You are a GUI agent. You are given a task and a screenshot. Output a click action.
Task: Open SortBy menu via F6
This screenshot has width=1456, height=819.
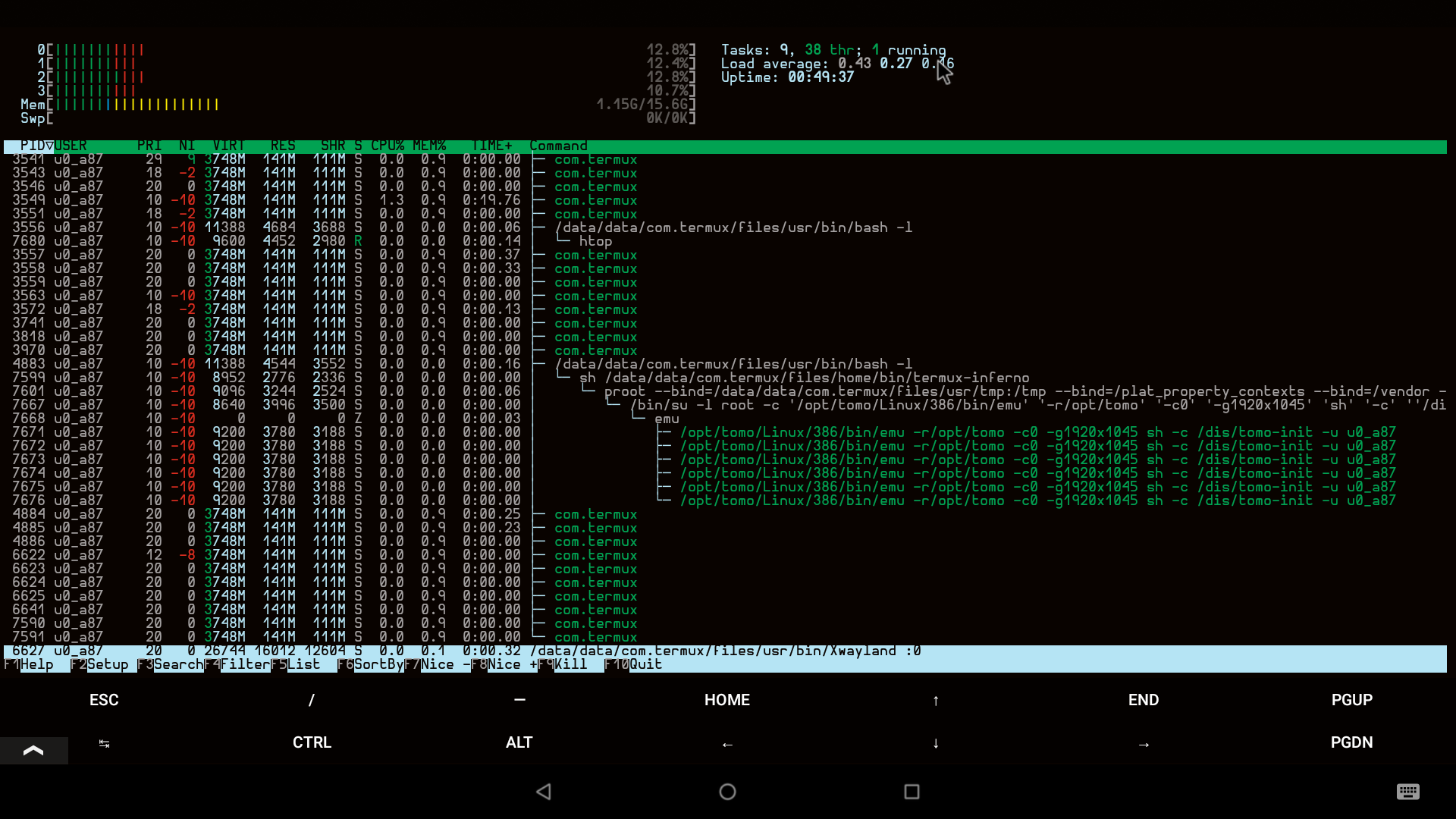371,664
